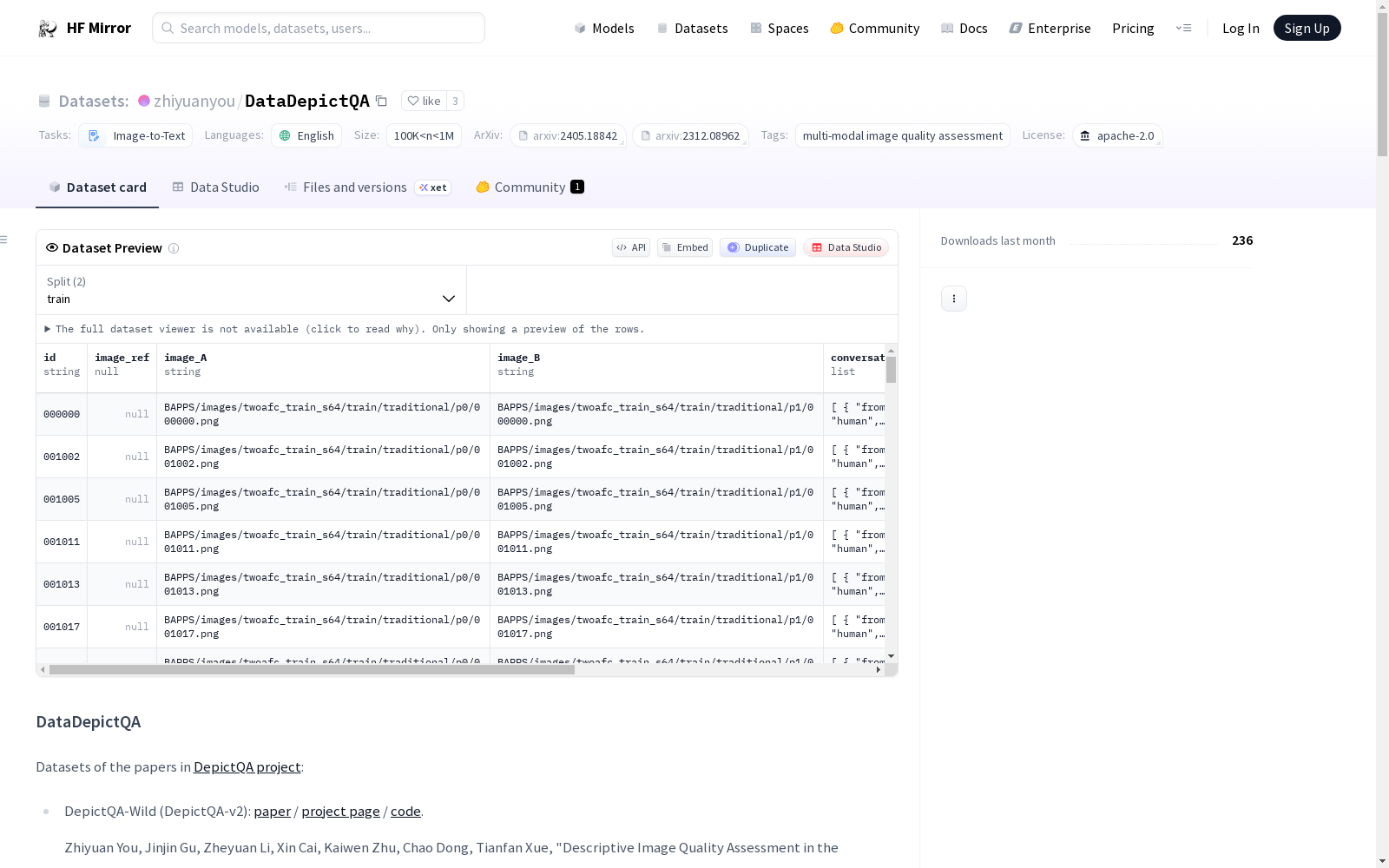The image size is (1389, 868).
Task: Select the row with id 001011
Action: [461, 542]
